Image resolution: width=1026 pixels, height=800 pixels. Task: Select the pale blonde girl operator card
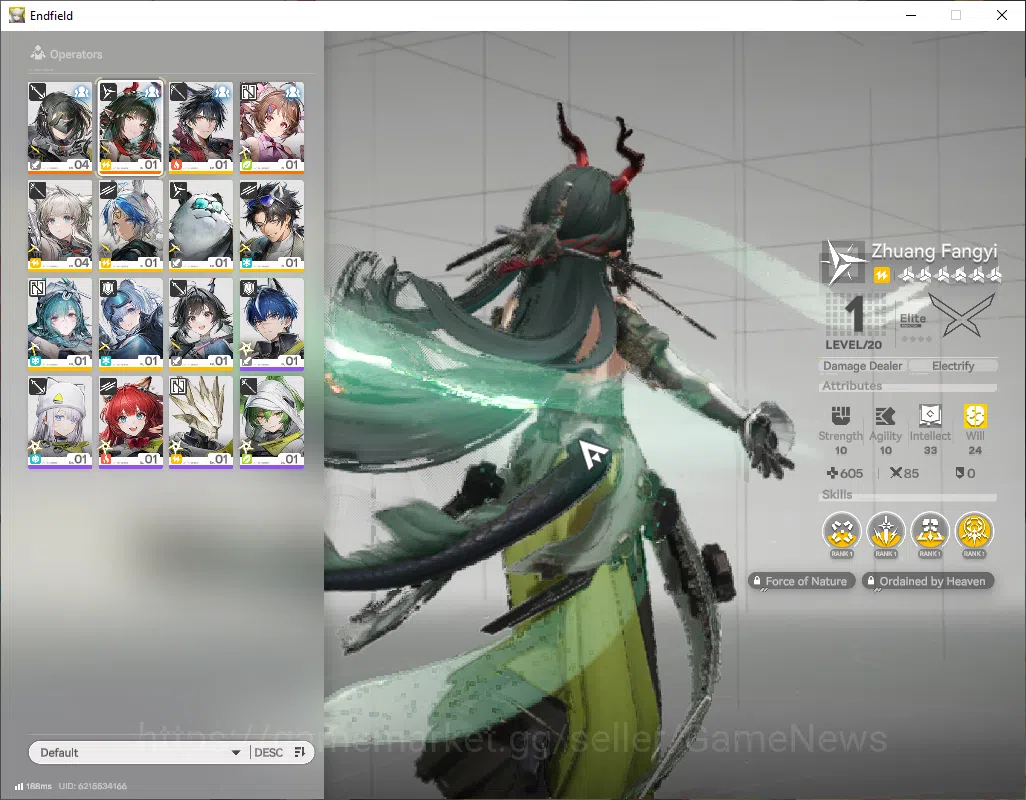(x=60, y=225)
